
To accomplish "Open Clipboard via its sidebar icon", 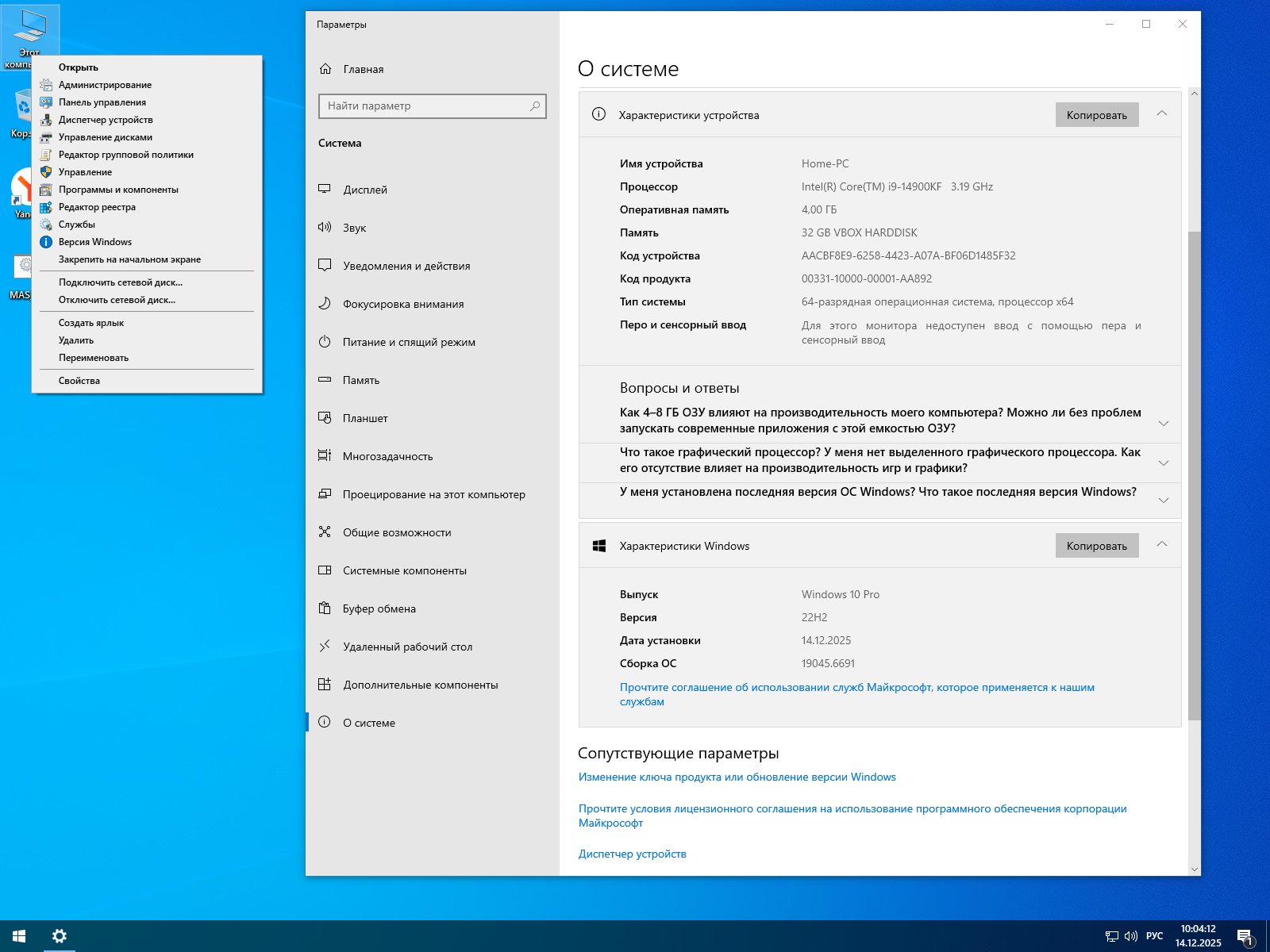I will 325,608.
